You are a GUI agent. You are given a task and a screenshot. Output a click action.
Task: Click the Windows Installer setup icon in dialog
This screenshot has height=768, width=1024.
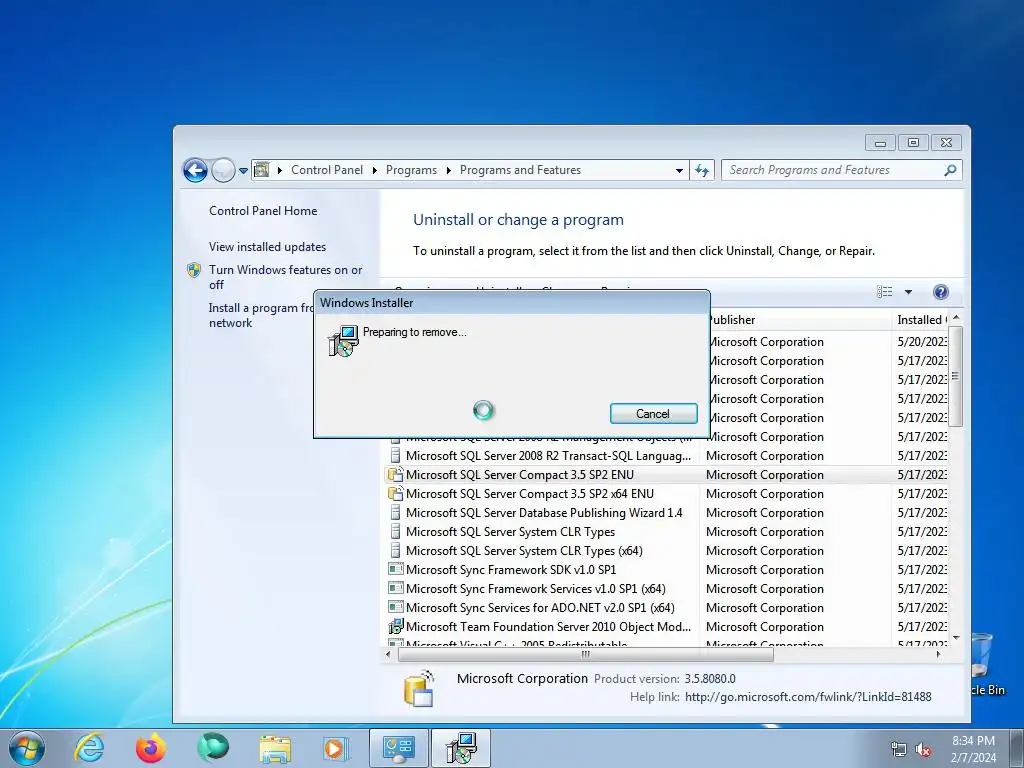[343, 341]
